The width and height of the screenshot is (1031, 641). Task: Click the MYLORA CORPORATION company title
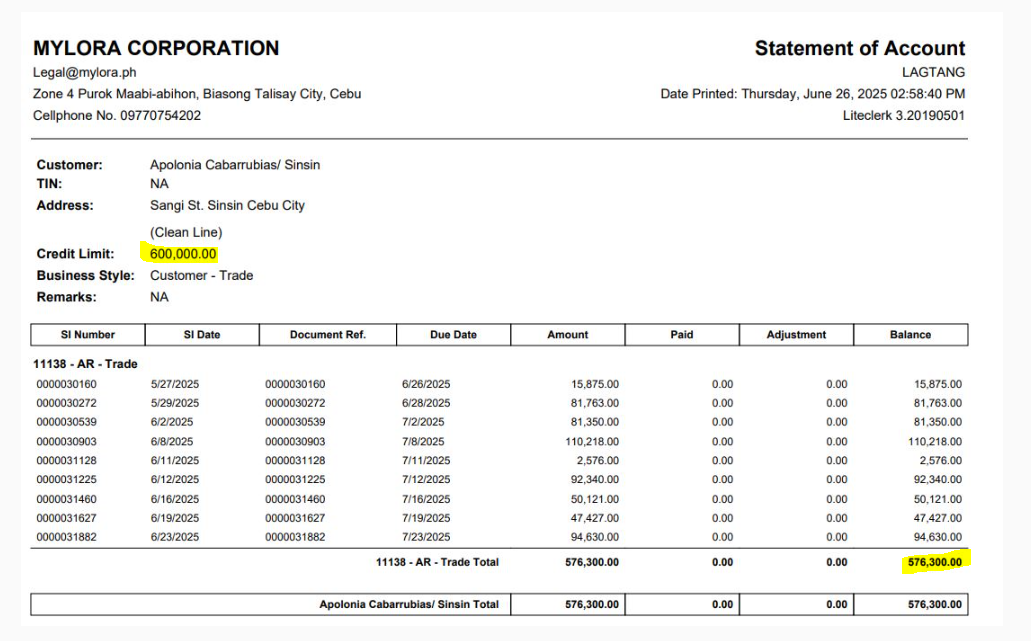click(x=156, y=48)
